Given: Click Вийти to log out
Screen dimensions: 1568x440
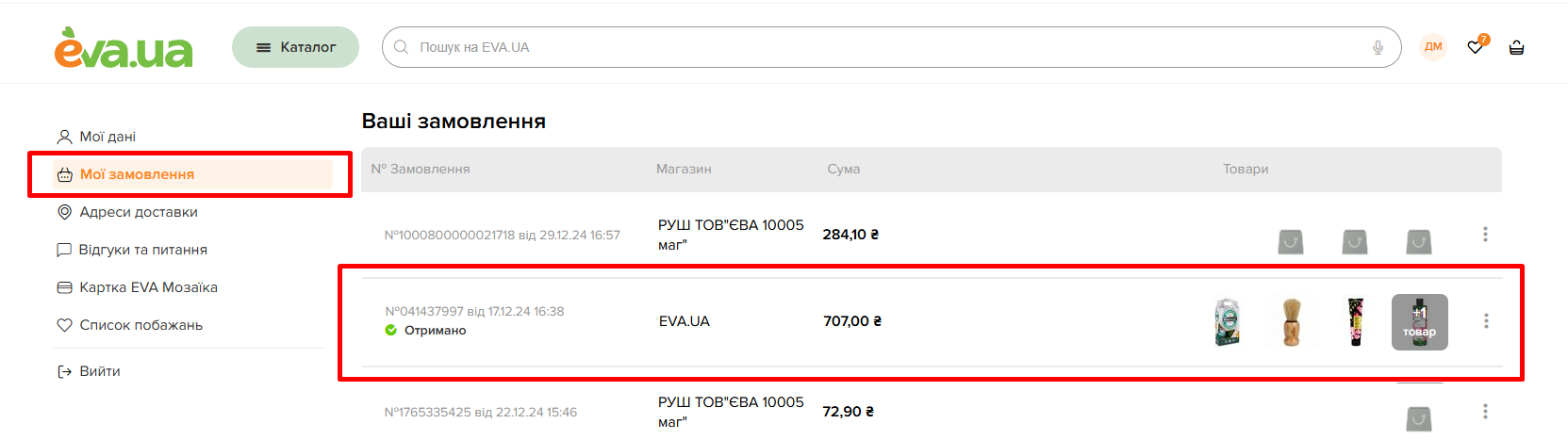Looking at the screenshot, I should 99,371.
